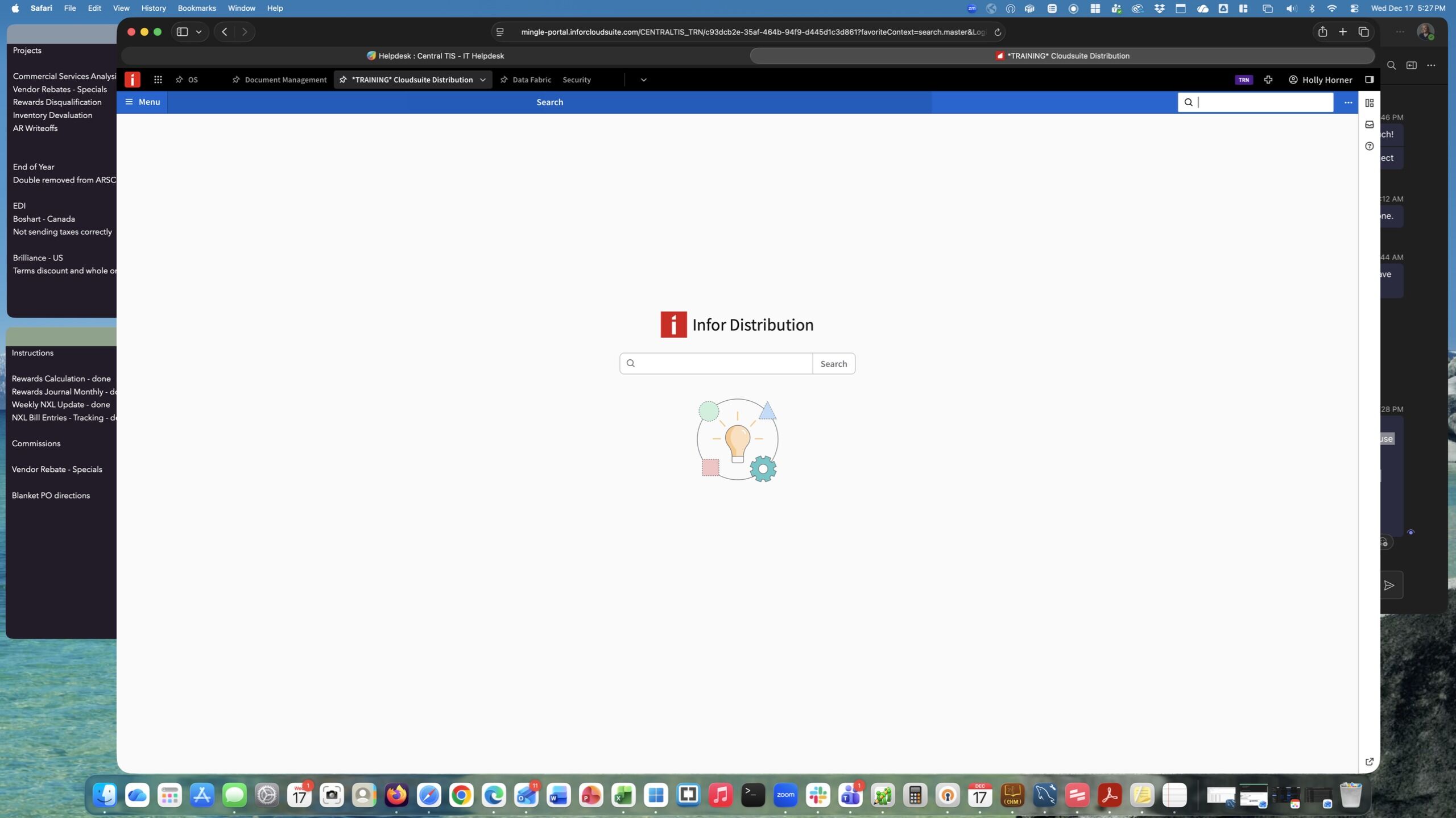Switch to the Data Fabric tab
The width and height of the screenshot is (1456, 818).
tap(531, 80)
